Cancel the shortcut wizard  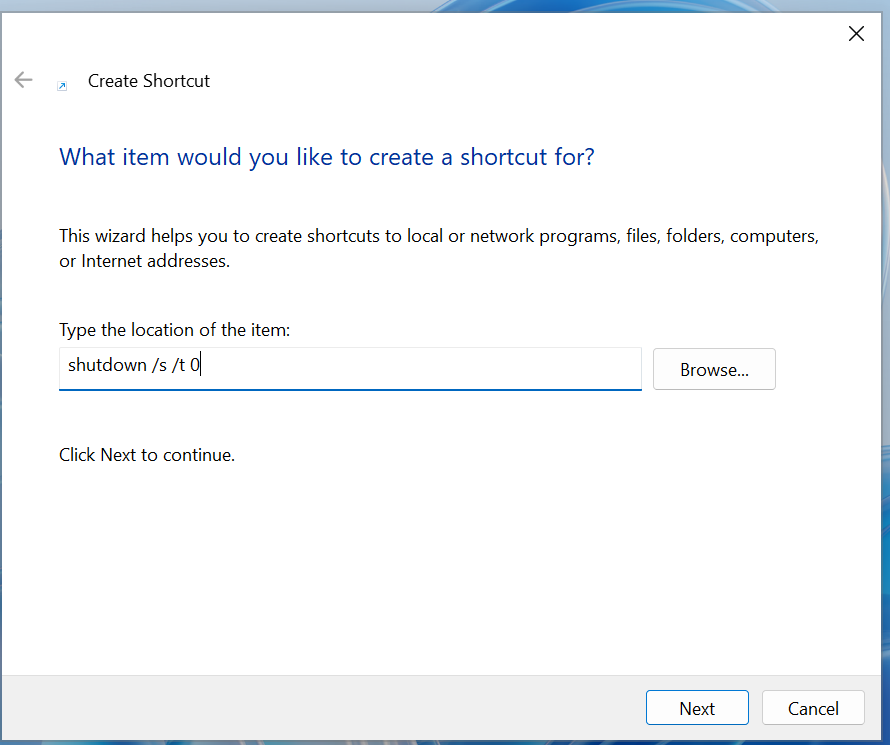pos(813,708)
